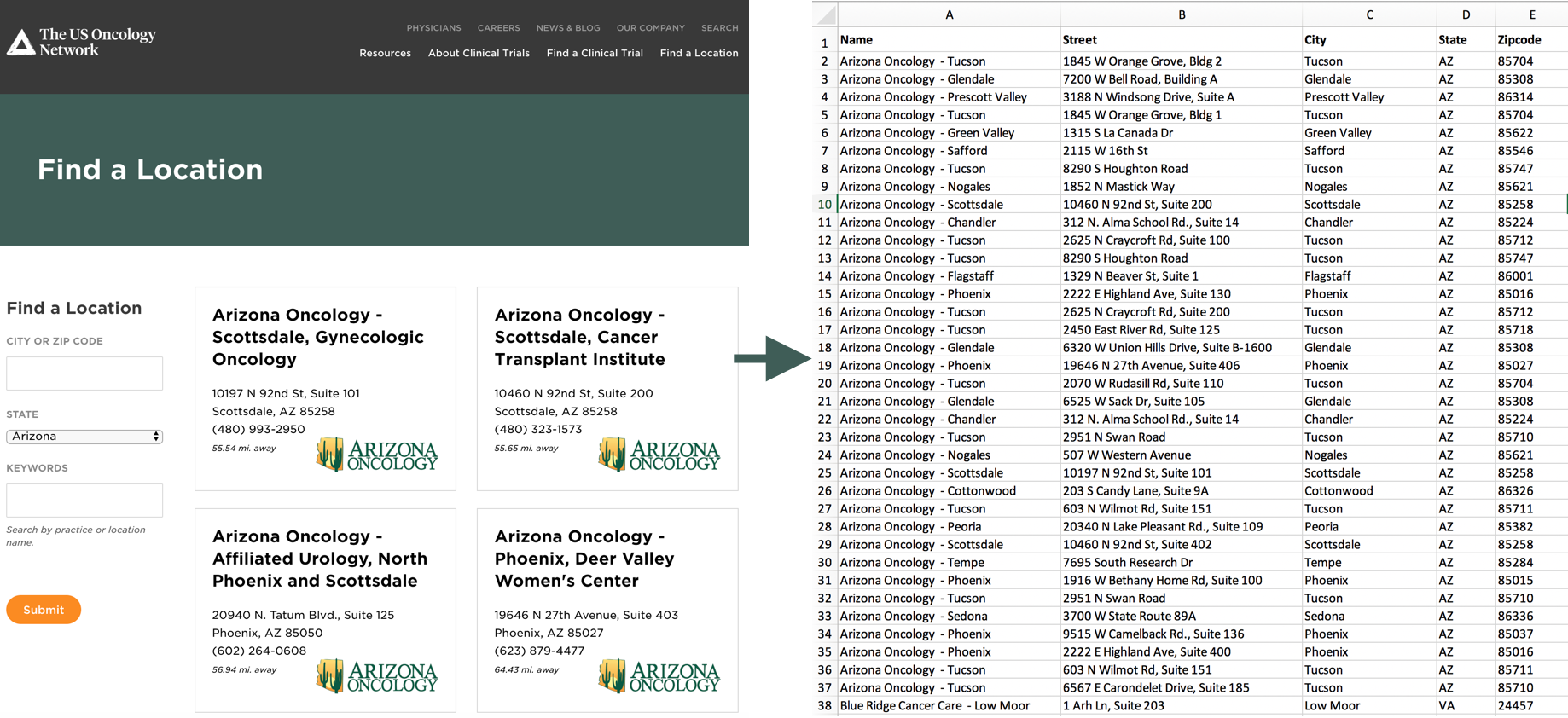Select zipcode cell 24457
The image size is (1568, 718).
click(x=1531, y=706)
